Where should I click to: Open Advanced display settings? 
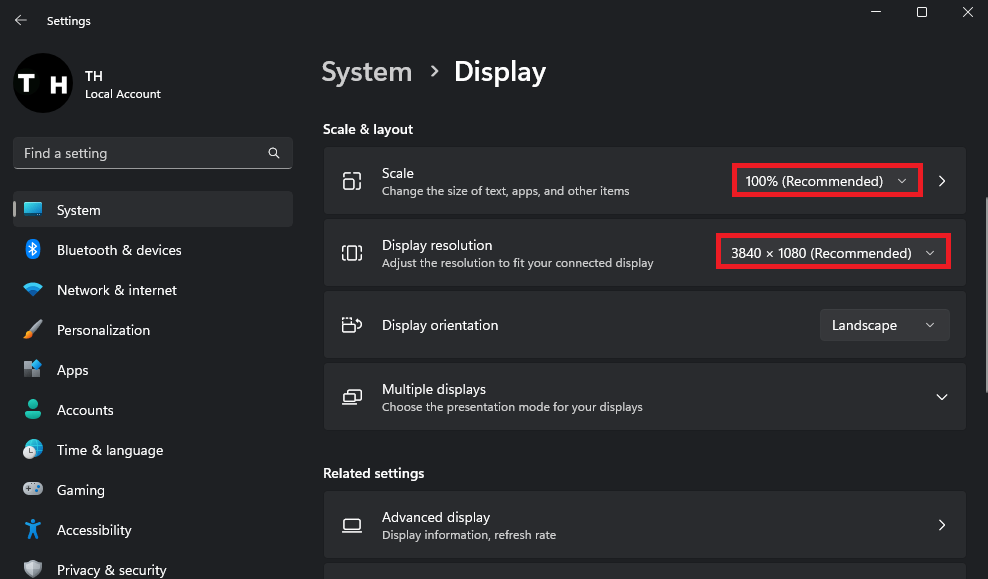pyautogui.click(x=644, y=525)
